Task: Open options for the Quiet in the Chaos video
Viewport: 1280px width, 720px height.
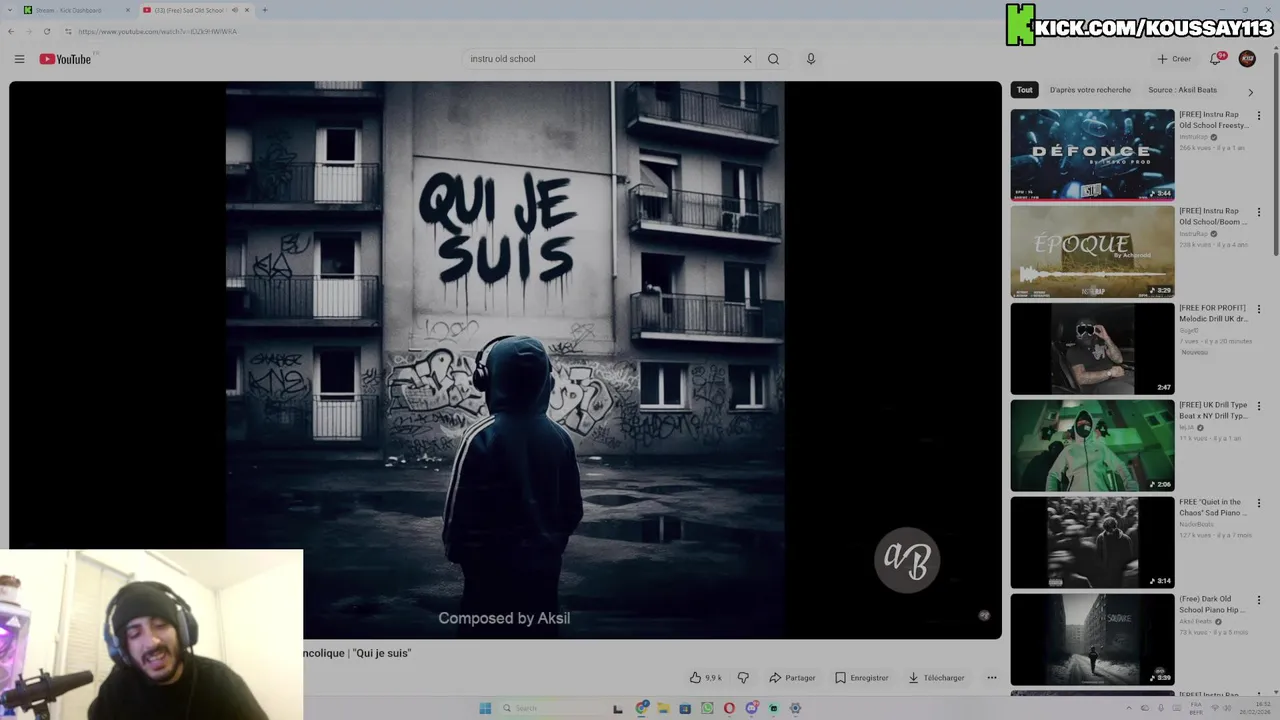Action: [x=1259, y=504]
